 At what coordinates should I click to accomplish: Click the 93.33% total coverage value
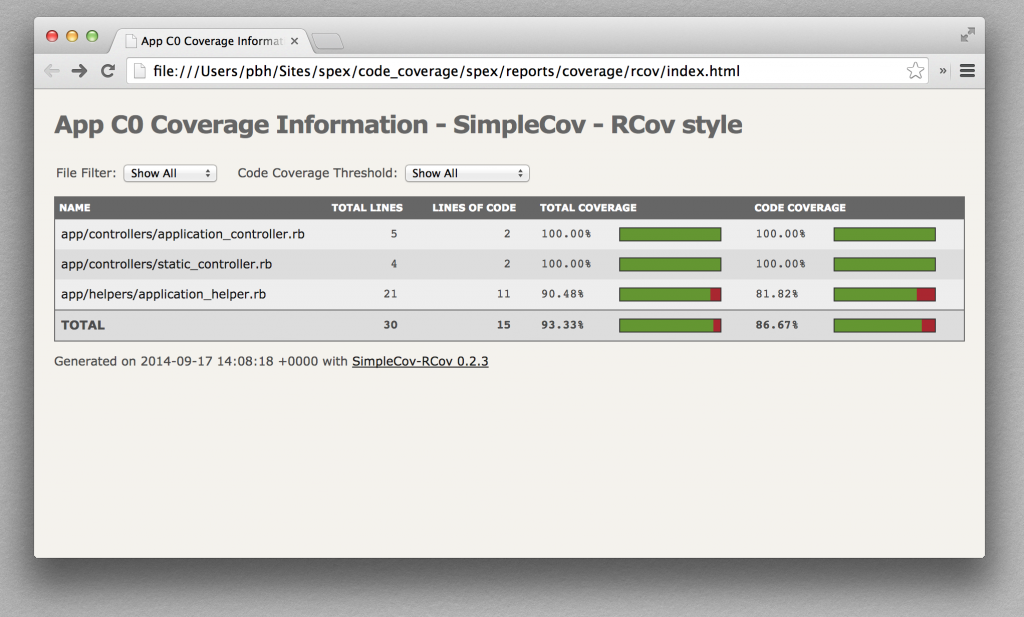pyautogui.click(x=562, y=324)
